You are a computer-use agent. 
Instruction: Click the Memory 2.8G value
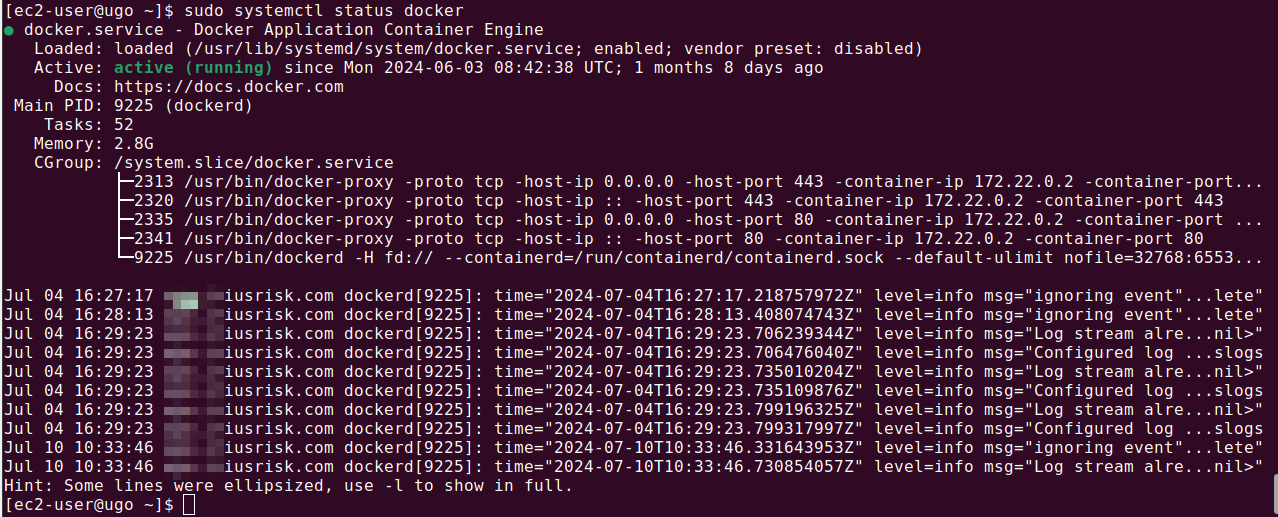134,144
